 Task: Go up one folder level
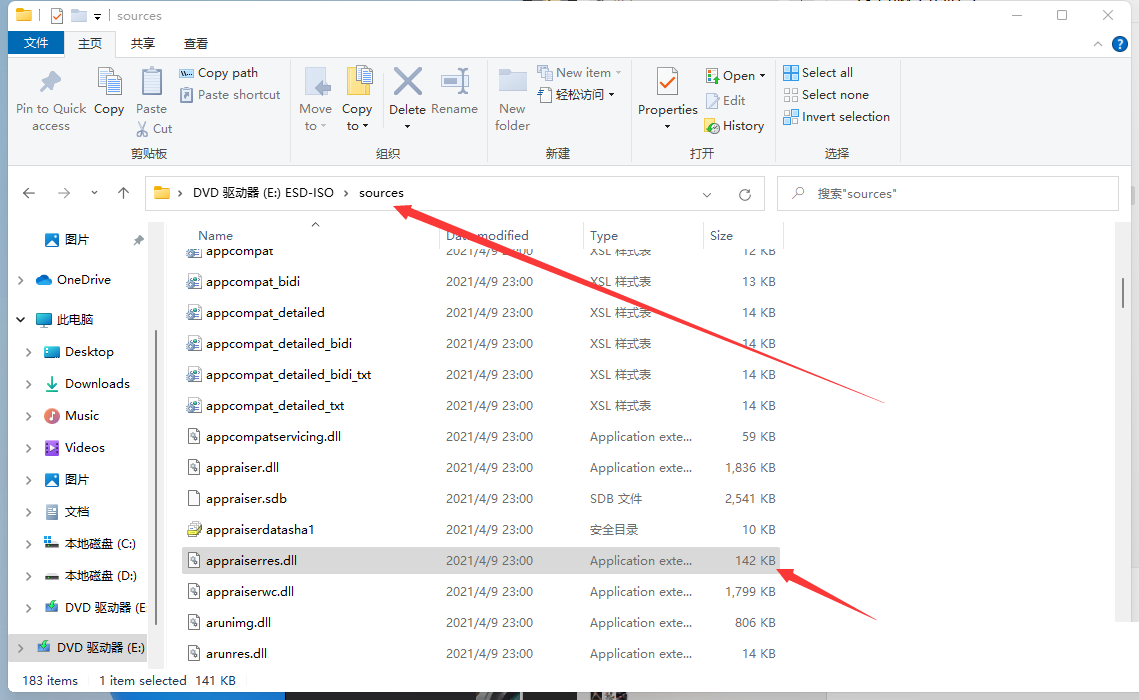tap(123, 193)
